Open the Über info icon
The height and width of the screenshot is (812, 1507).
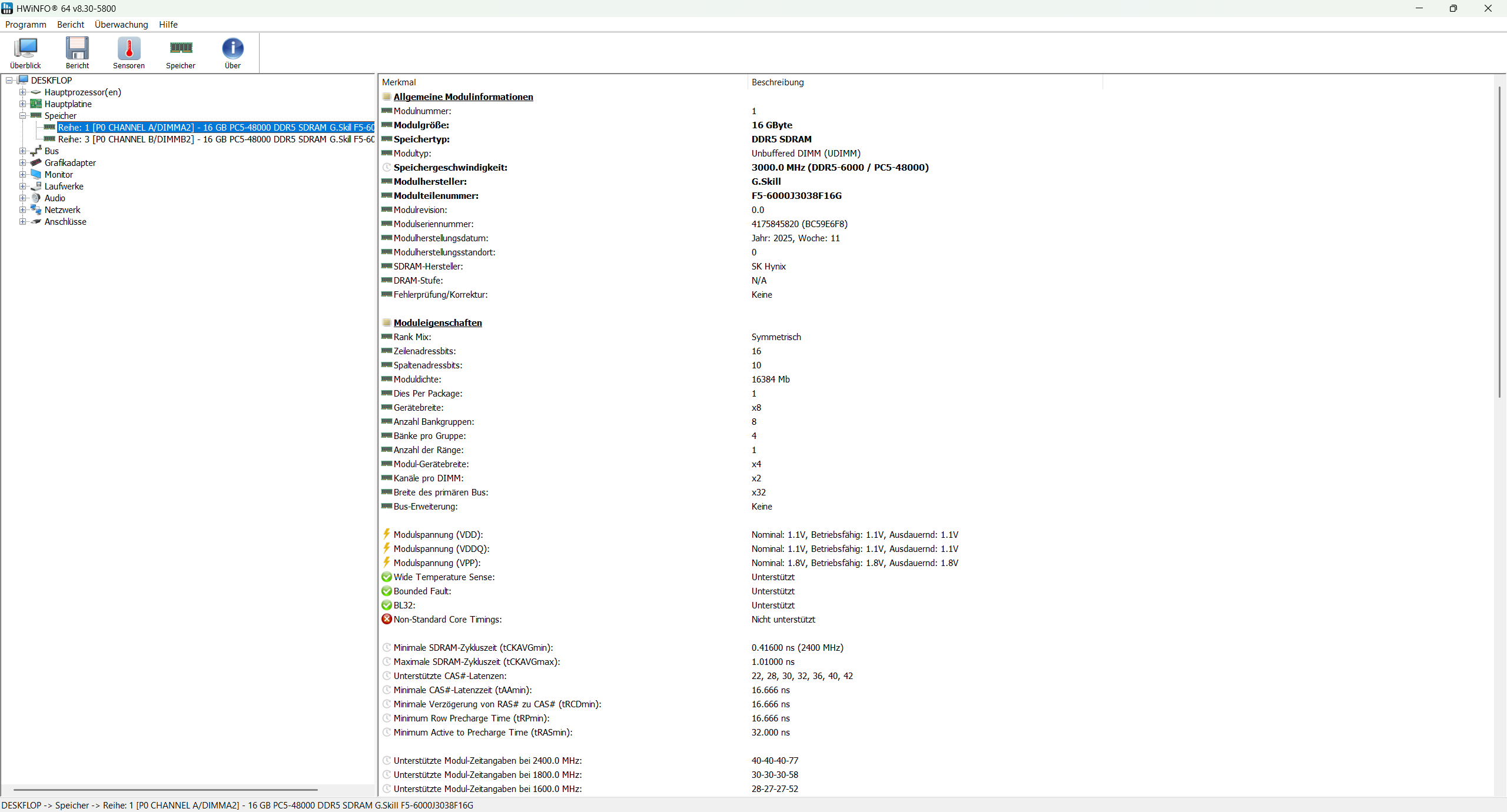point(233,49)
